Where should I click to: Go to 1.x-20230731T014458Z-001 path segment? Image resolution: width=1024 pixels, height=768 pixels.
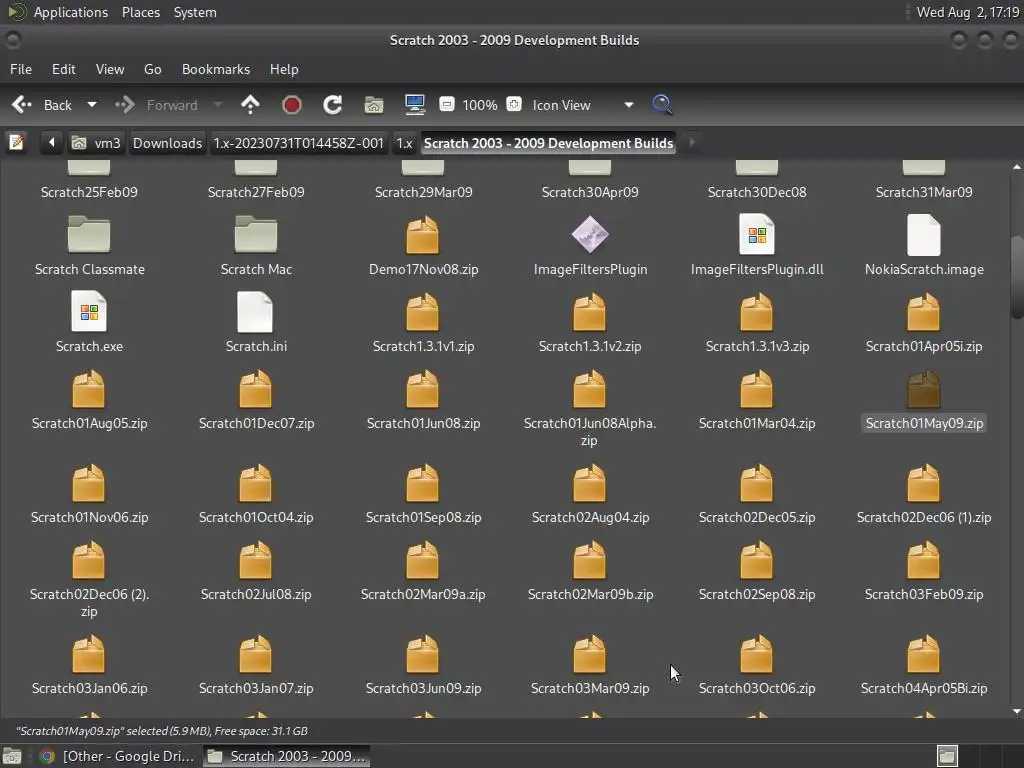click(298, 143)
